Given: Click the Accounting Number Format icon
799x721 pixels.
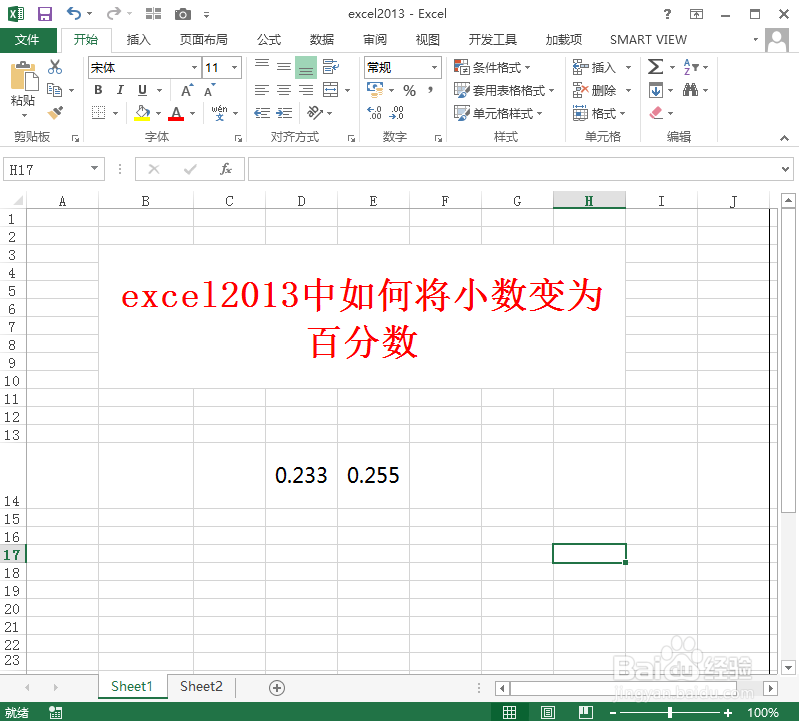Looking at the screenshot, I should [x=376, y=90].
